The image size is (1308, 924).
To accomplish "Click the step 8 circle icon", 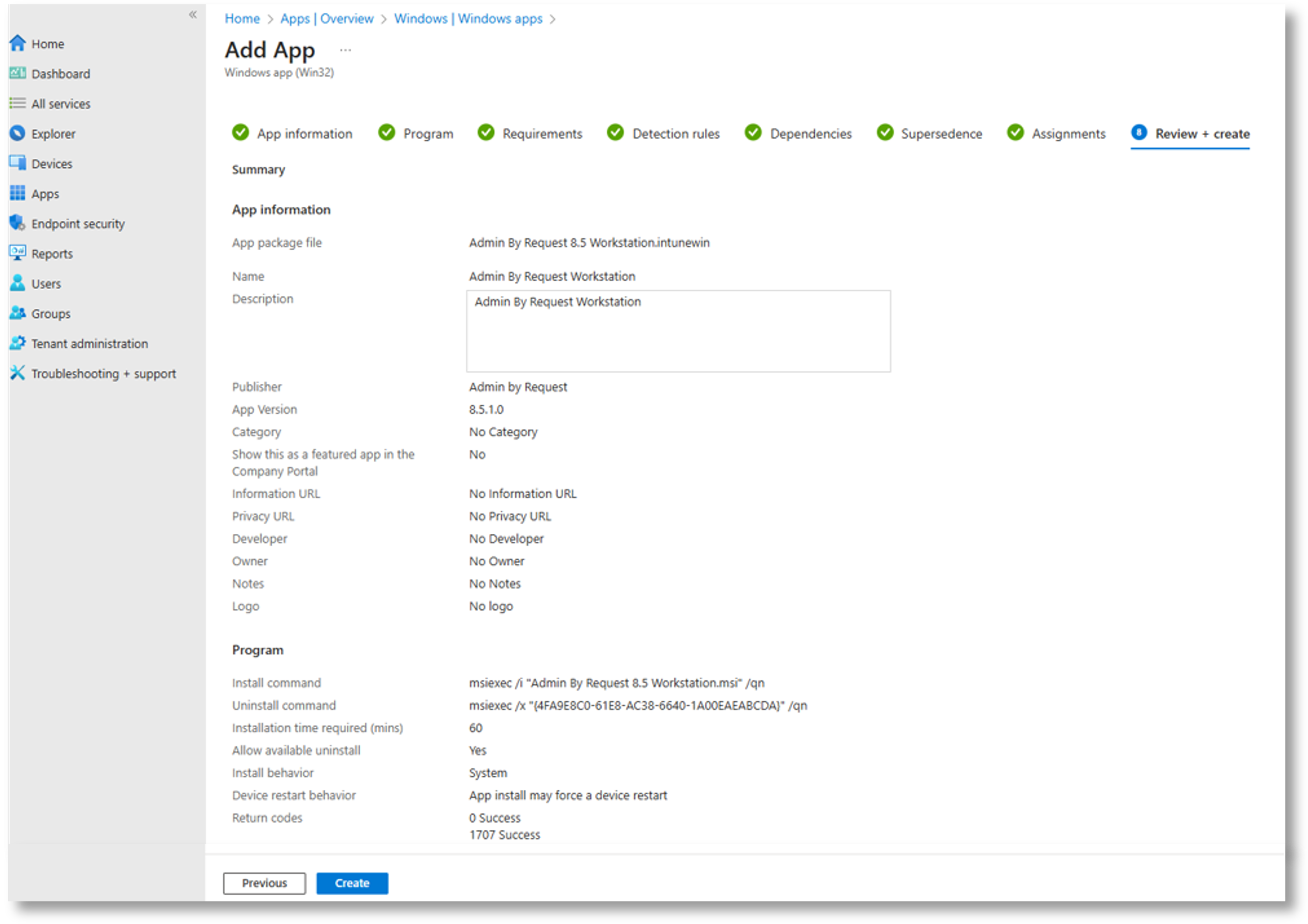I will 1139,133.
